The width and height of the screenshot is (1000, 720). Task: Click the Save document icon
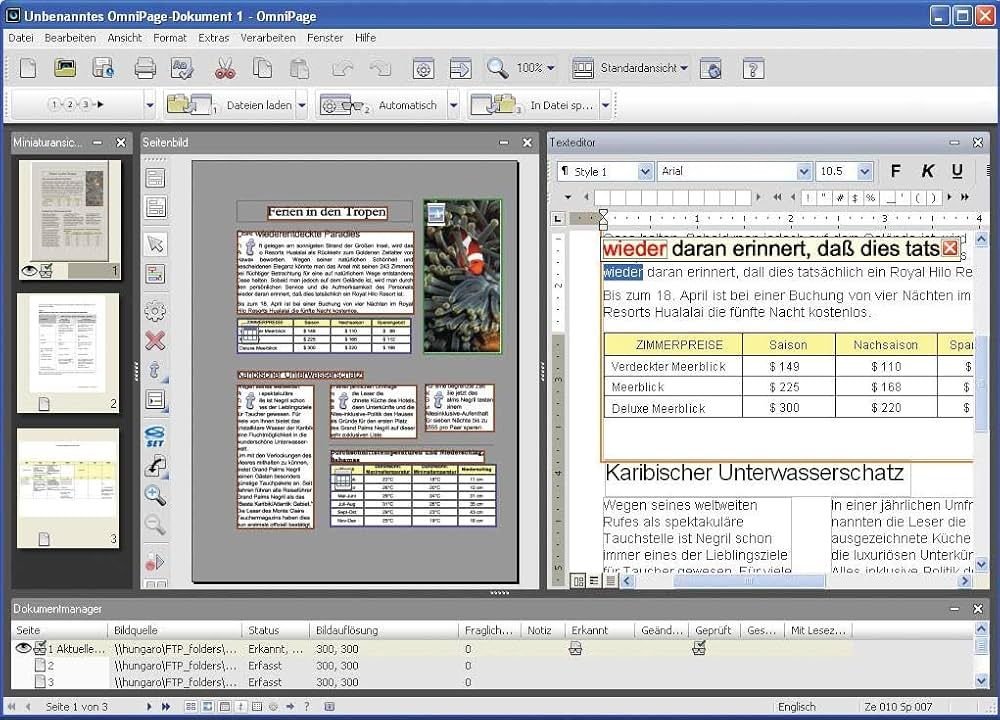point(102,68)
